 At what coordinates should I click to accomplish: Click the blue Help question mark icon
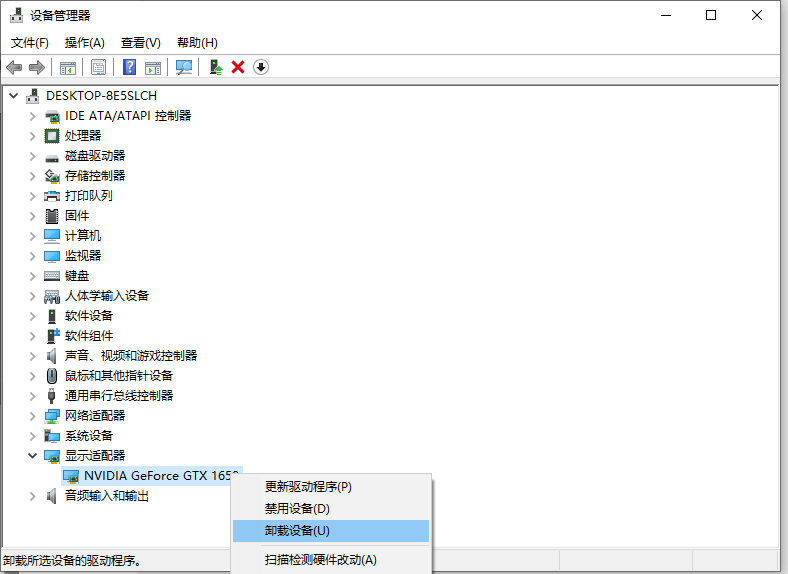[x=130, y=67]
